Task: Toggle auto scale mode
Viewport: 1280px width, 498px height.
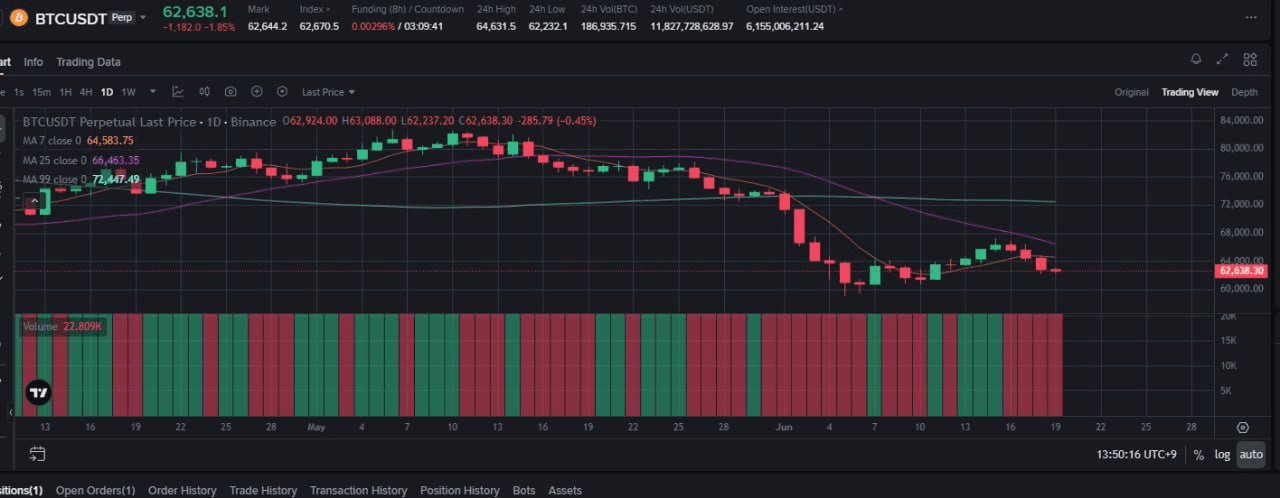Action: [1250, 454]
